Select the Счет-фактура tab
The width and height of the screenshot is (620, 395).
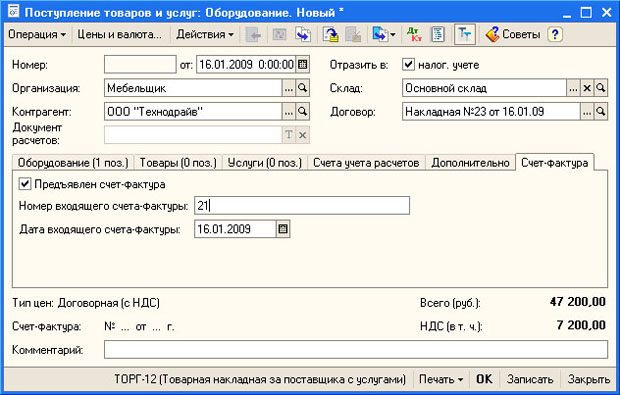(555, 163)
